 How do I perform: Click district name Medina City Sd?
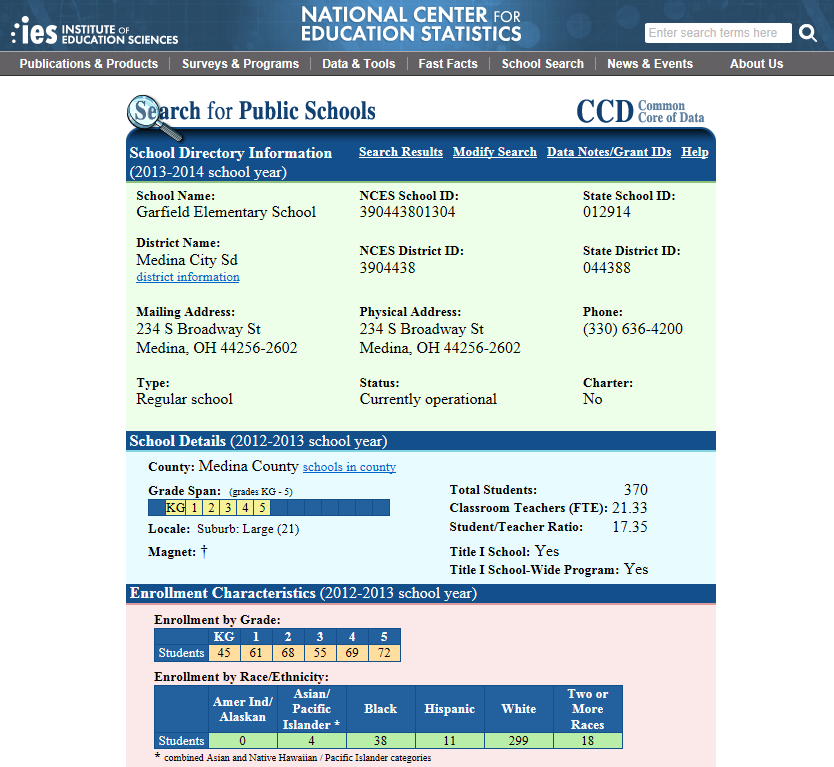click(187, 260)
